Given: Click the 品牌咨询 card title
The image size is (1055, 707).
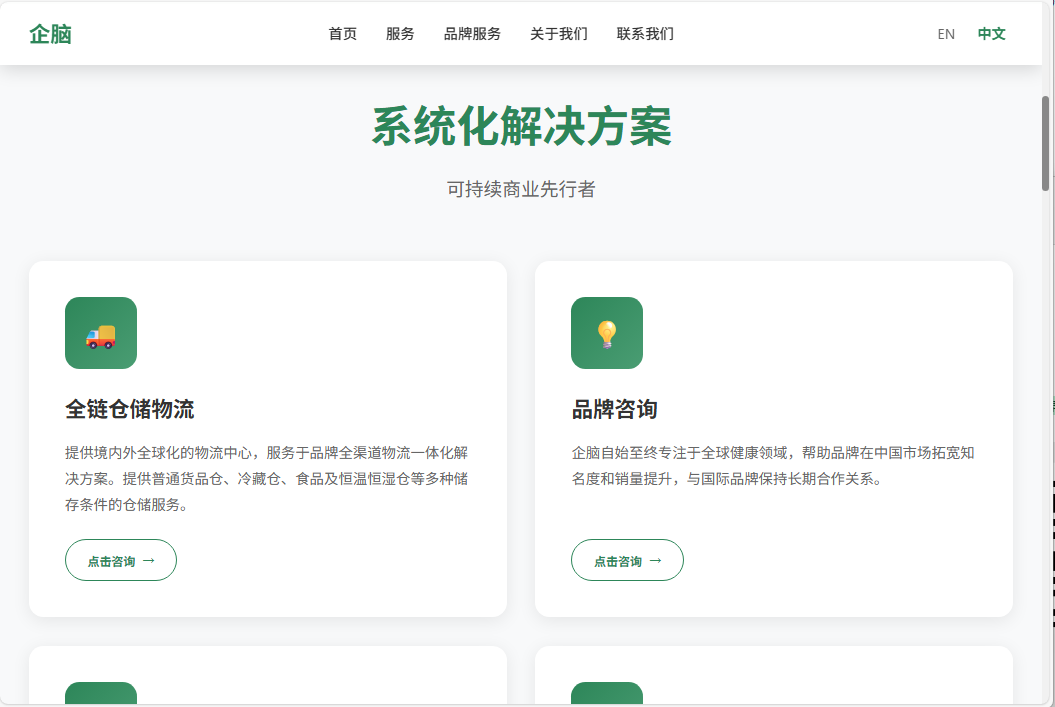Looking at the screenshot, I should 614,409.
